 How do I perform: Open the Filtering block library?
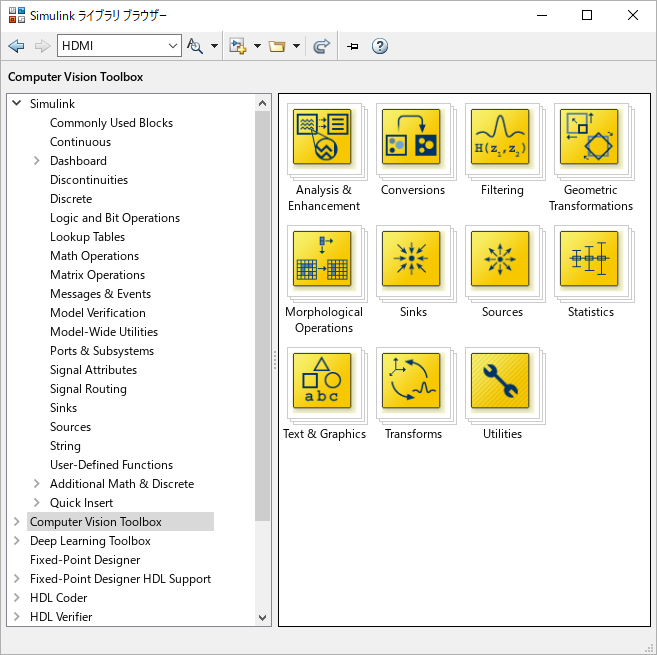coord(500,137)
